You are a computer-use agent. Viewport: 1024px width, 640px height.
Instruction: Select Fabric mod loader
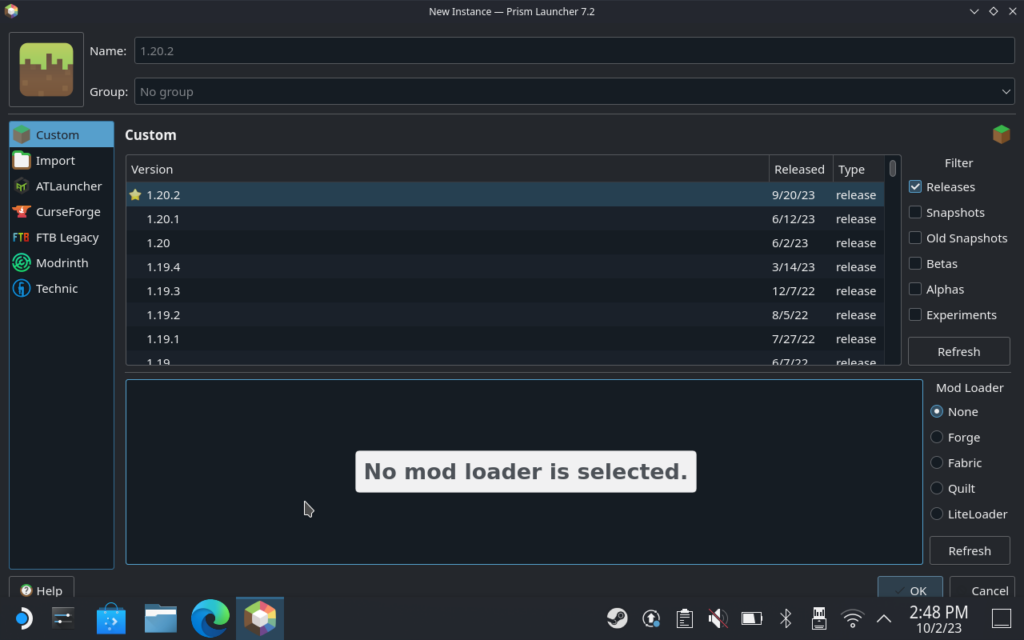pyautogui.click(x=936, y=462)
